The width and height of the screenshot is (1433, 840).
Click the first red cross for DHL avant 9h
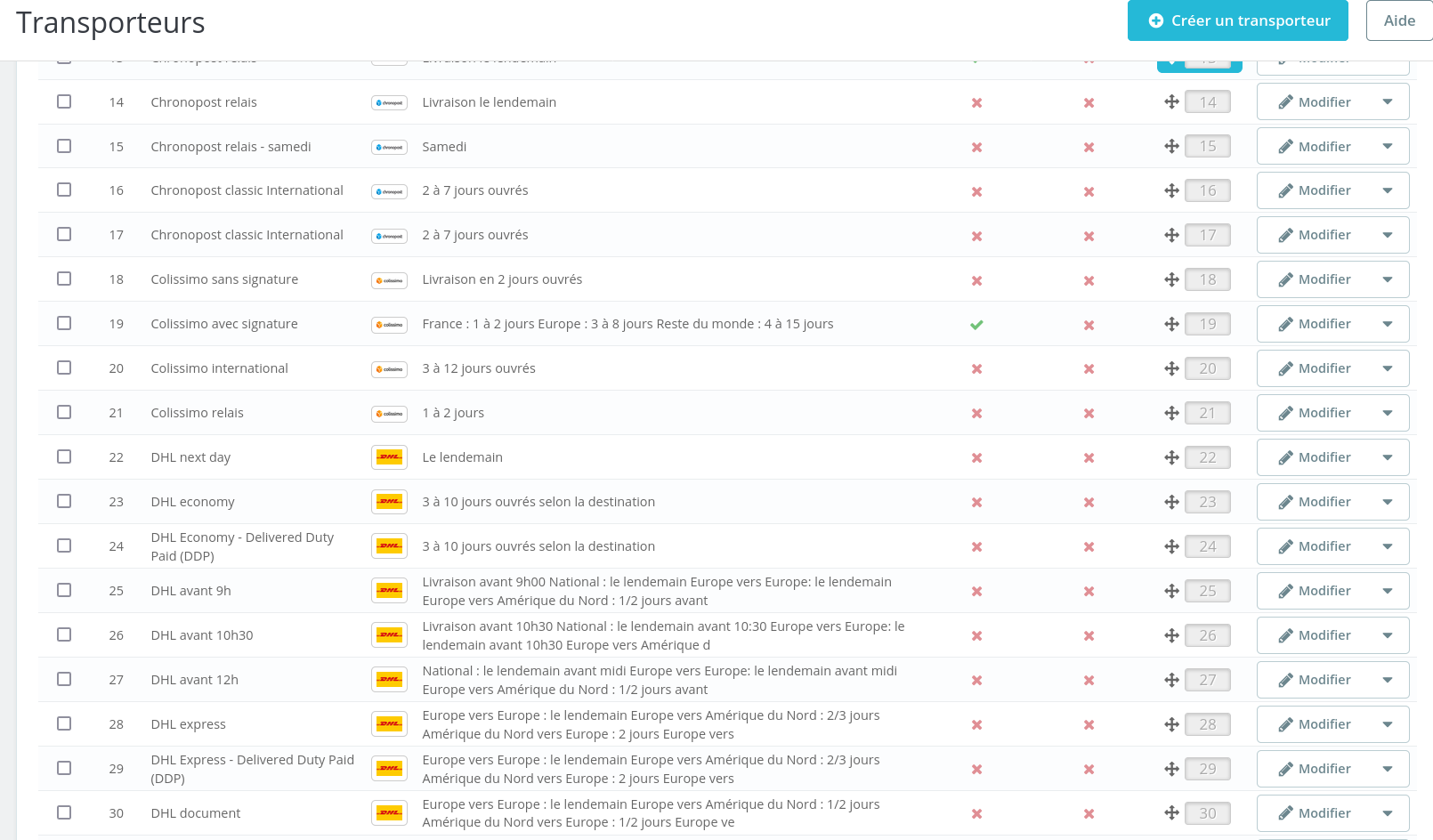(x=976, y=592)
